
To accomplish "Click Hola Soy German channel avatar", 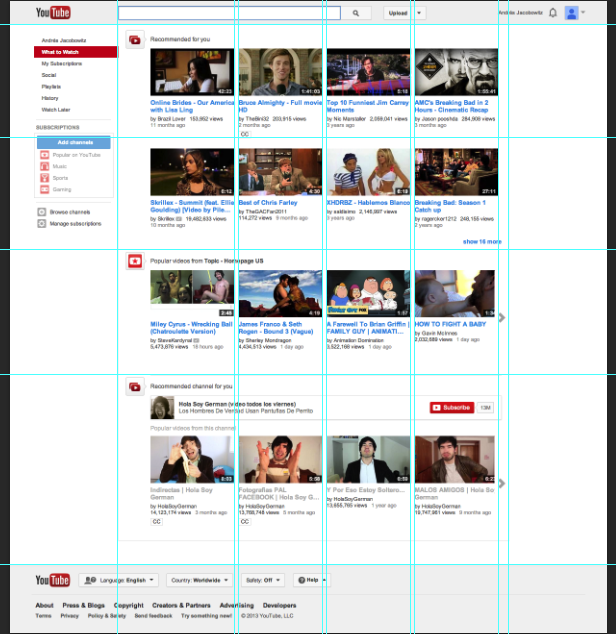I will click(x=162, y=408).
